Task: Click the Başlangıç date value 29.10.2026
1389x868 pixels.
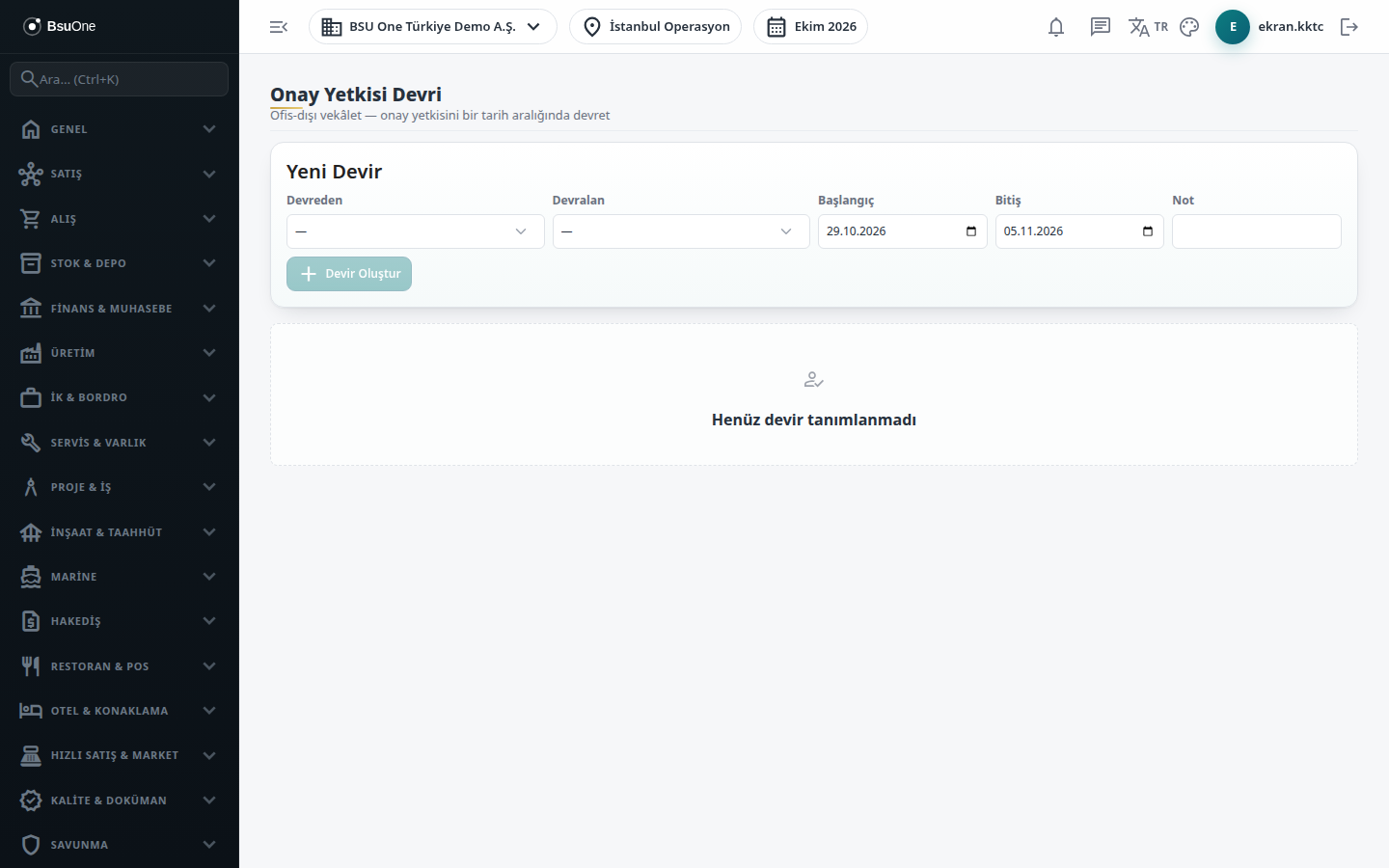Action: click(x=857, y=231)
